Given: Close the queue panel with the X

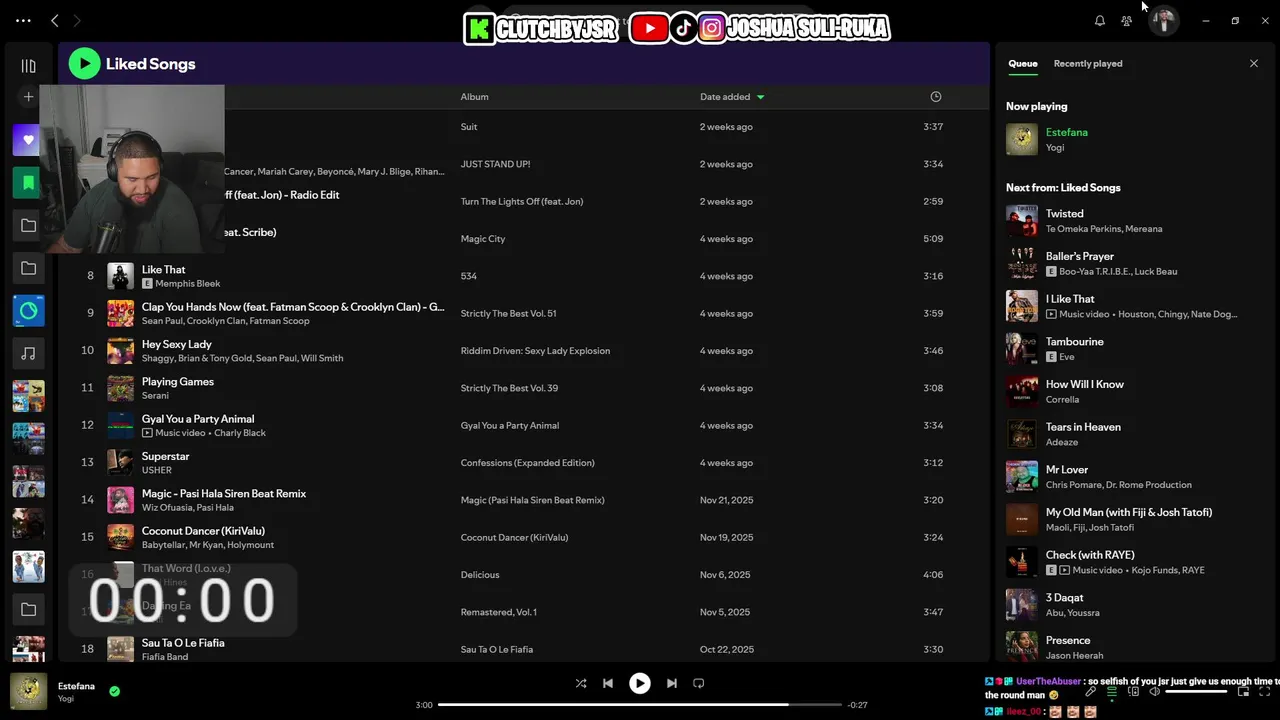Looking at the screenshot, I should 1254,63.
